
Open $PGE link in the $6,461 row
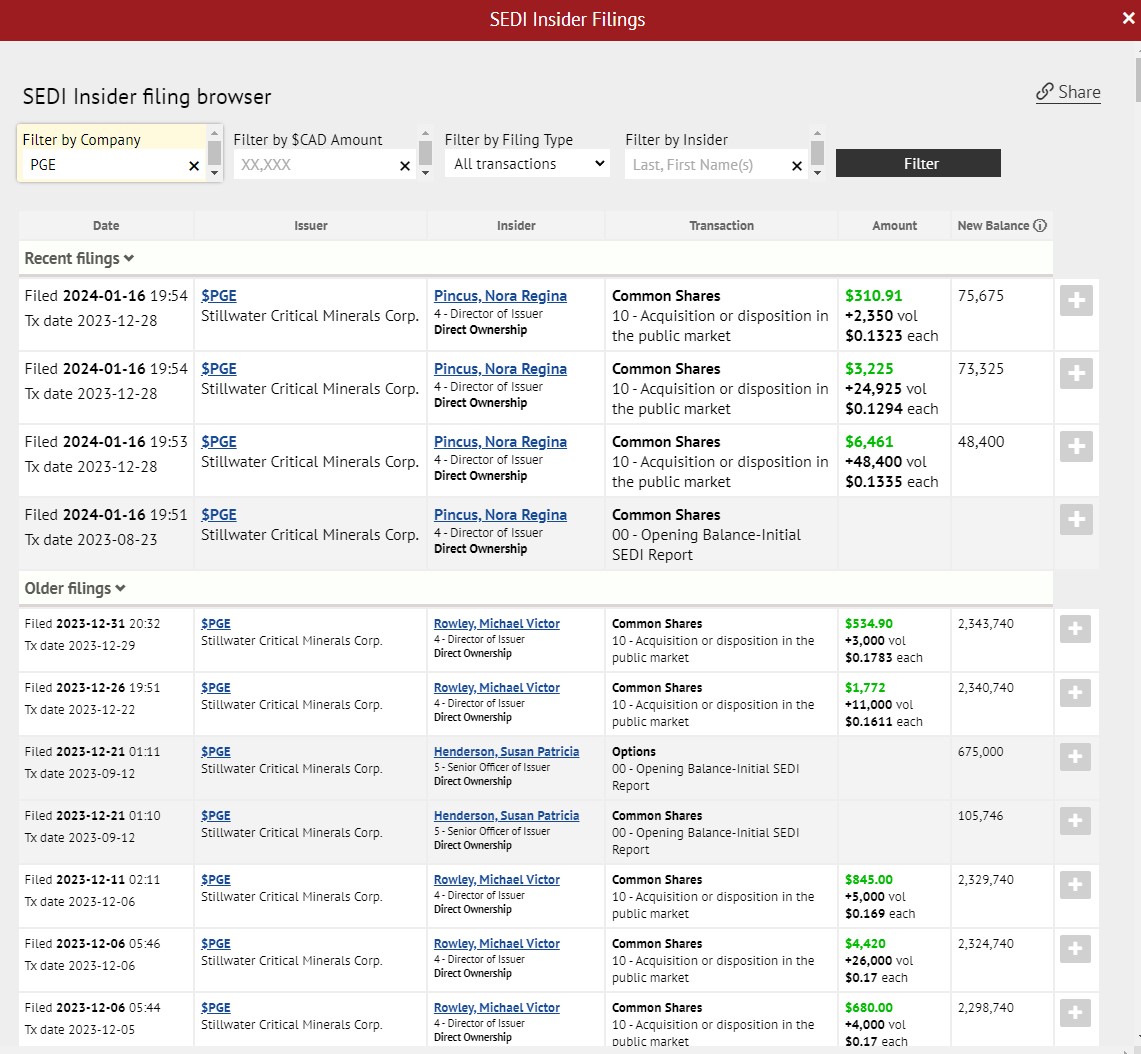pyautogui.click(x=218, y=442)
